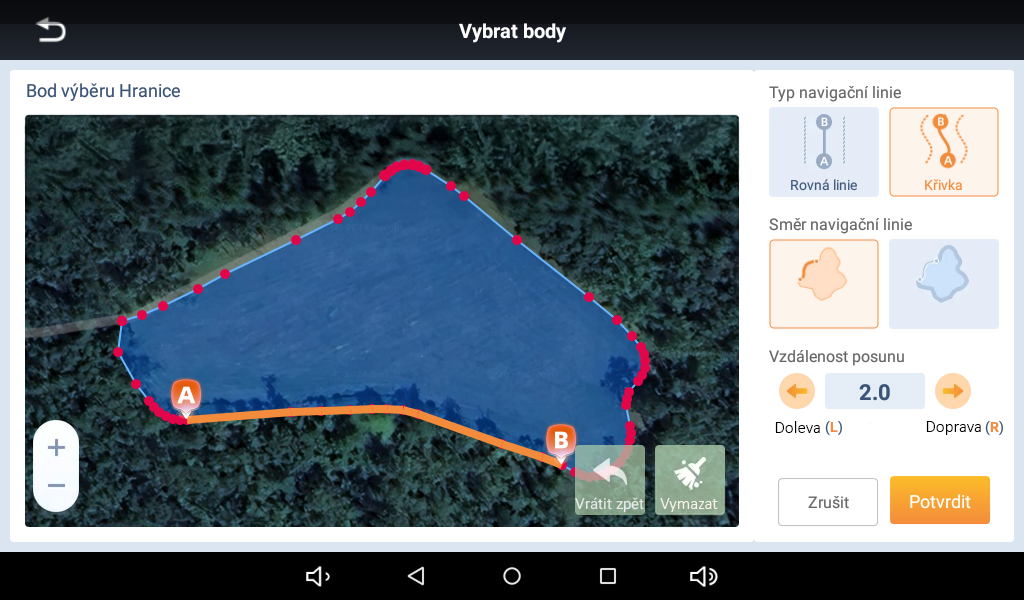Confirm selection with Potvrdit
This screenshot has width=1024, height=600.
click(940, 500)
